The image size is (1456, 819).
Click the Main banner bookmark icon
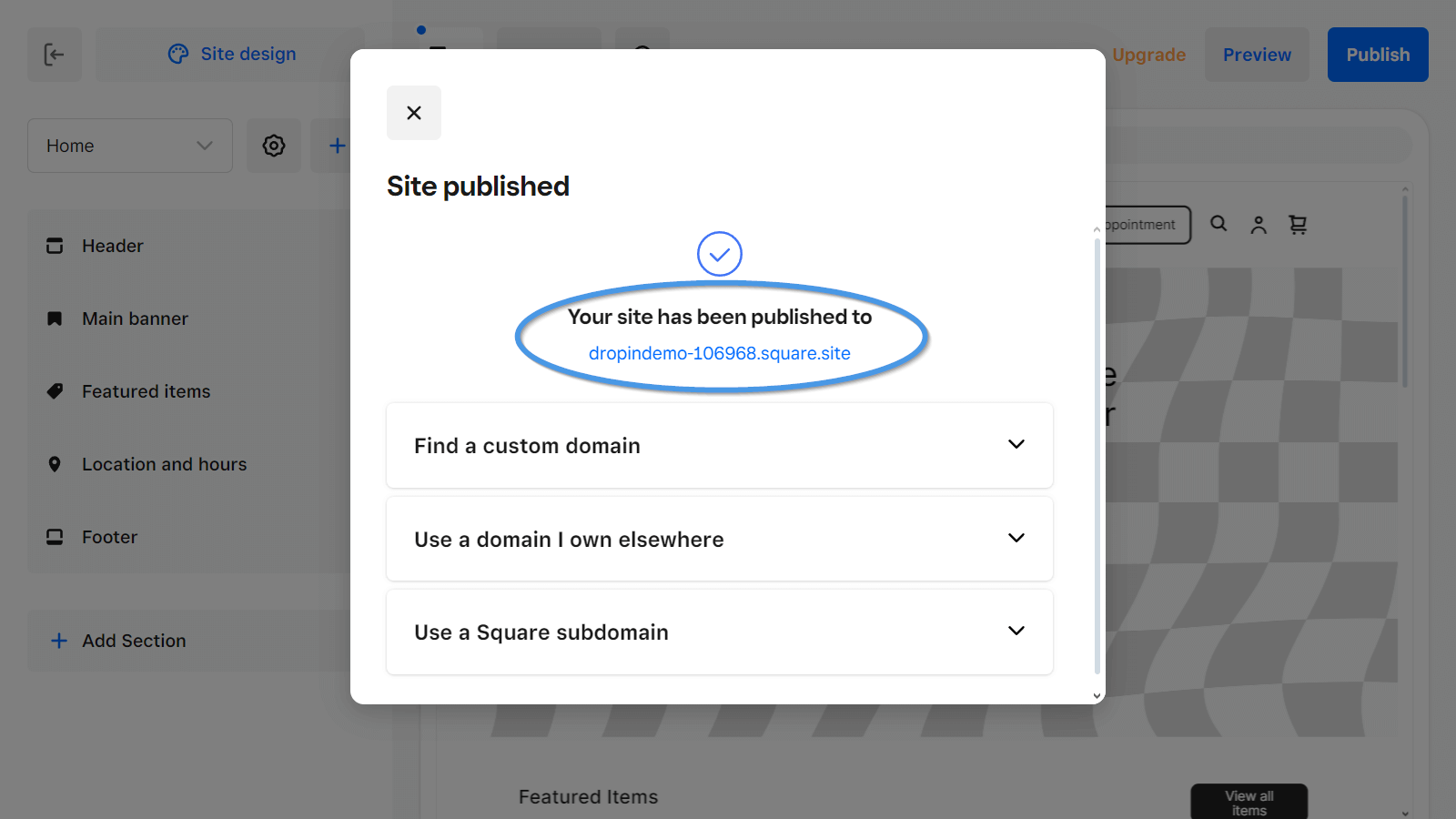tap(54, 318)
